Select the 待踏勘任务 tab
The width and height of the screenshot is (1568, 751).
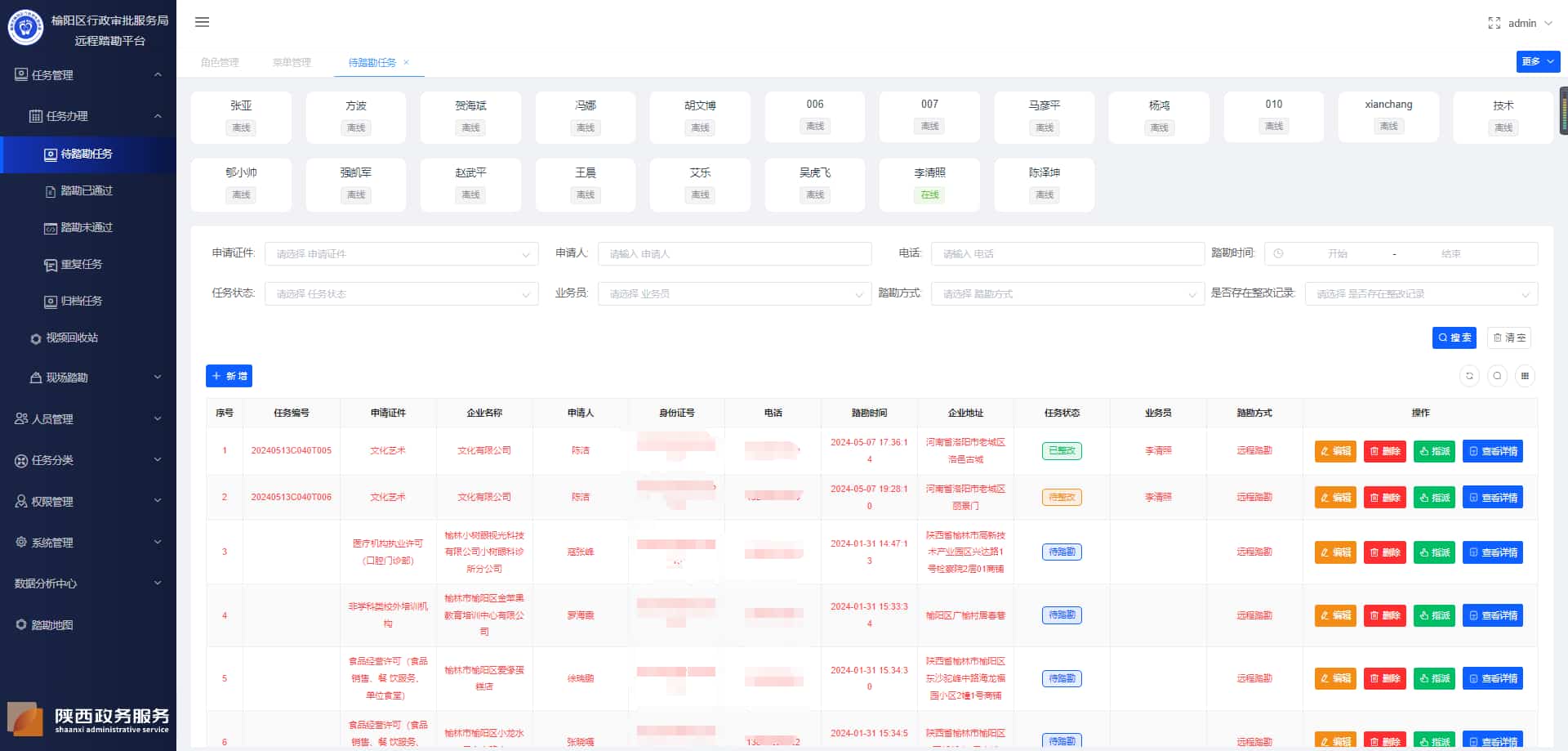tap(372, 62)
